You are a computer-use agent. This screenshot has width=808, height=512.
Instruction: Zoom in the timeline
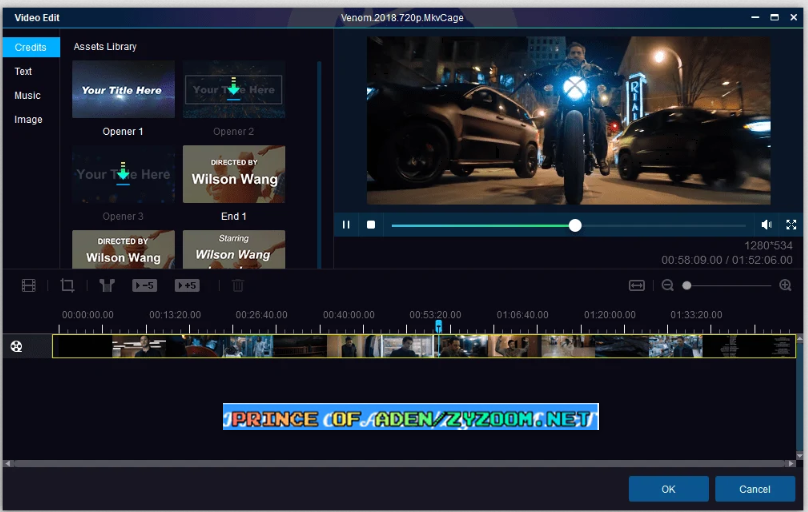[x=785, y=285]
